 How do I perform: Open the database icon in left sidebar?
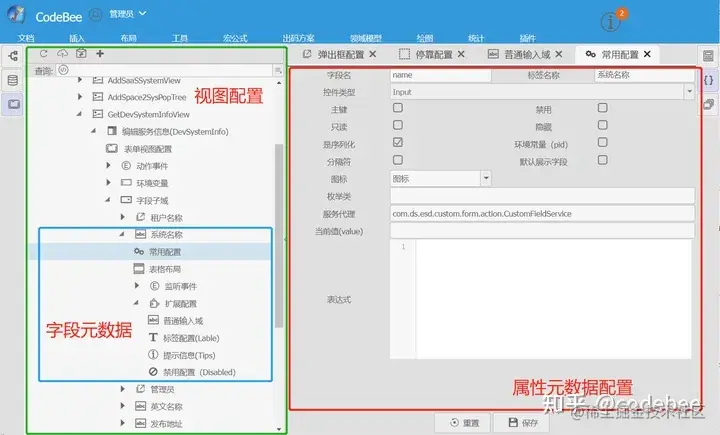[x=13, y=80]
